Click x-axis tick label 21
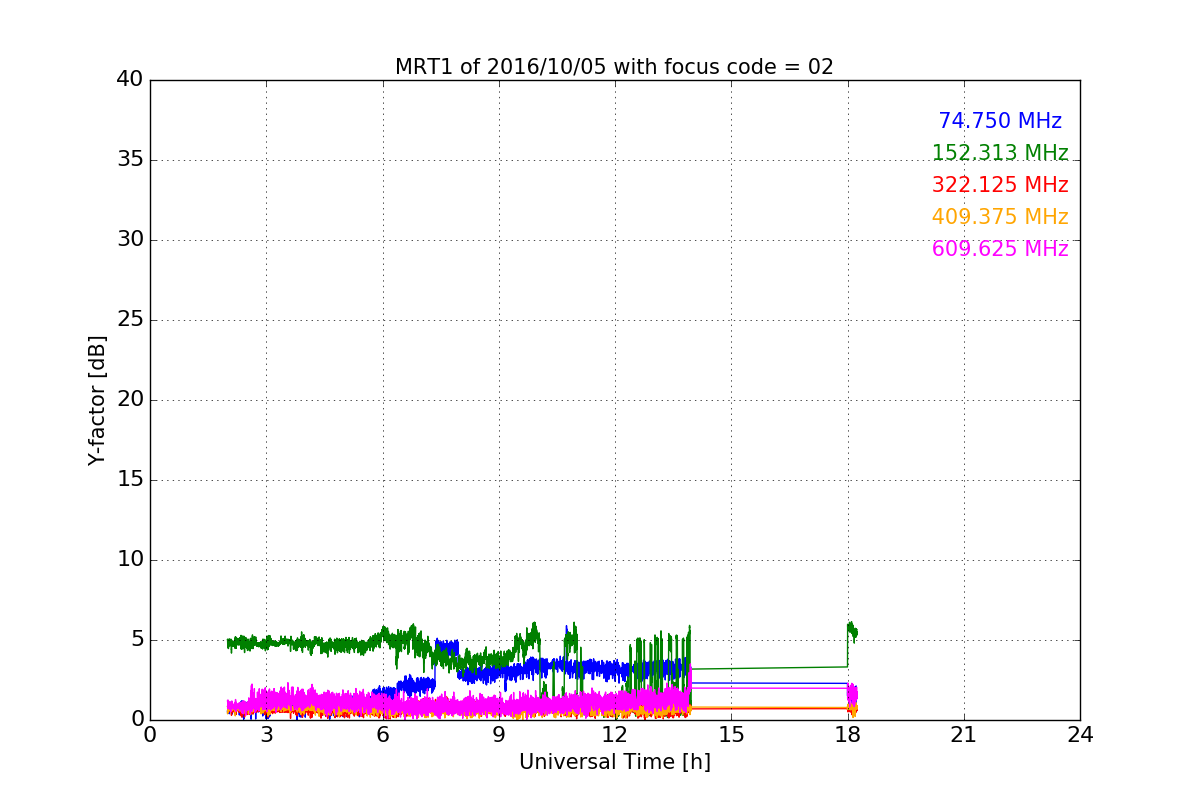This screenshot has width=1200, height=800. (x=964, y=735)
